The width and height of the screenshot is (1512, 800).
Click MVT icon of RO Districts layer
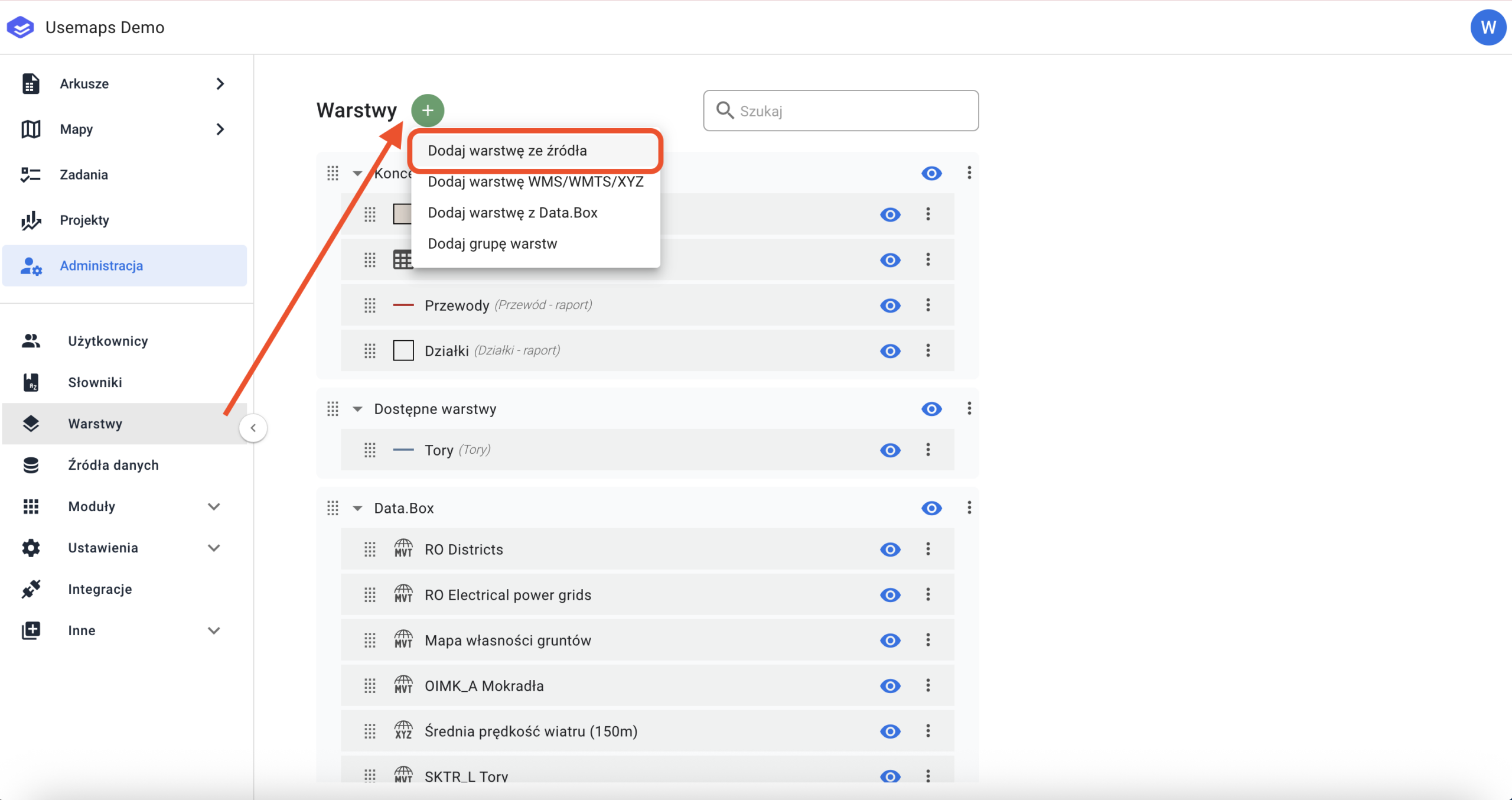[x=403, y=549]
